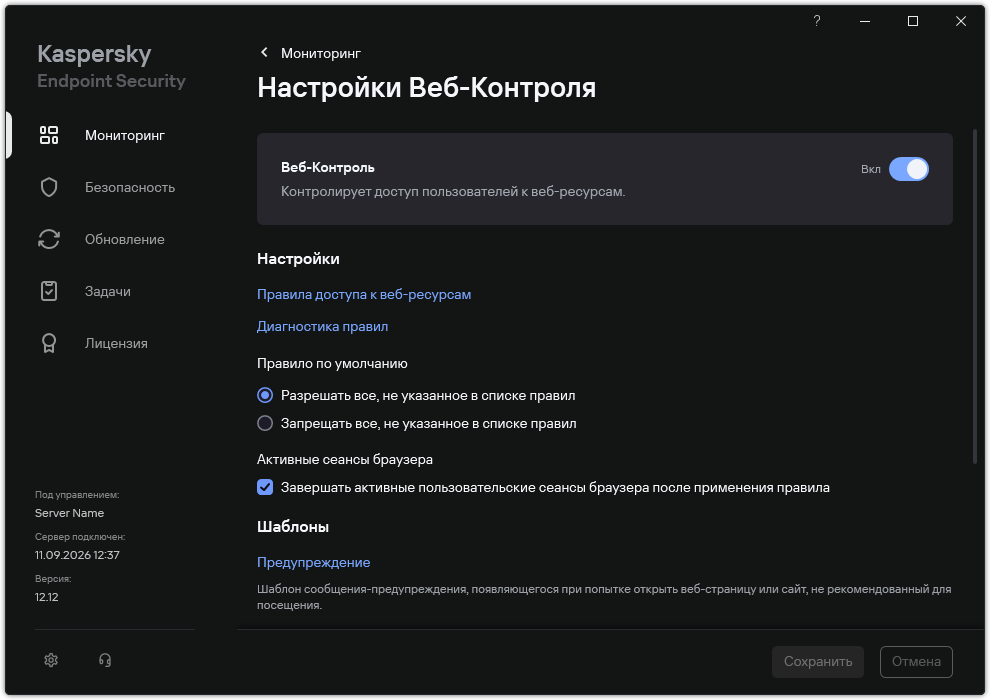Screen dimensions: 990x700
Task: Click the 'Под управлением:' label
Action: 77,495
